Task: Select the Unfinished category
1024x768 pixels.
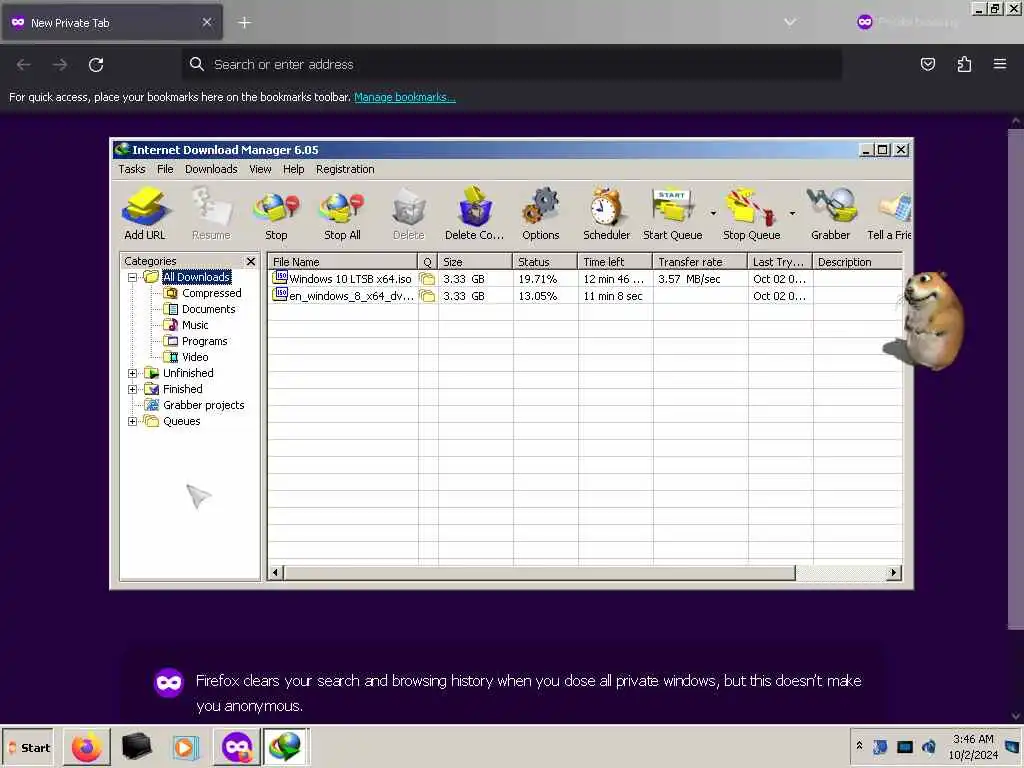Action: (188, 373)
